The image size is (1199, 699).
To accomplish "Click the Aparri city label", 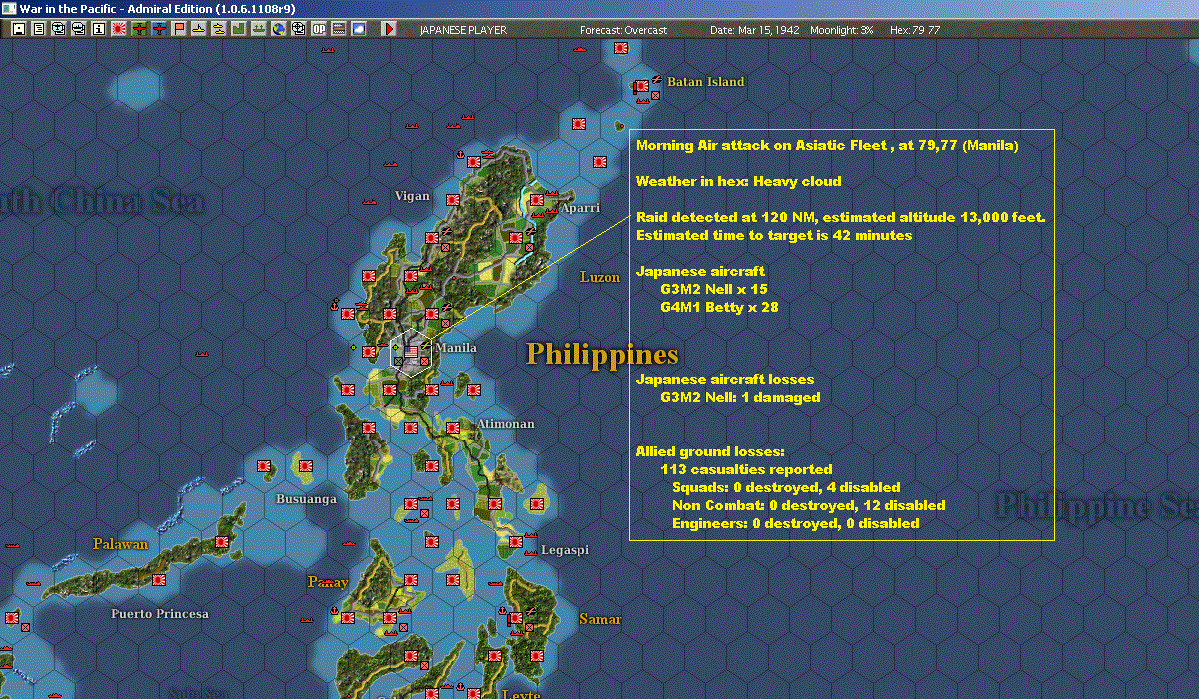I will (580, 207).
